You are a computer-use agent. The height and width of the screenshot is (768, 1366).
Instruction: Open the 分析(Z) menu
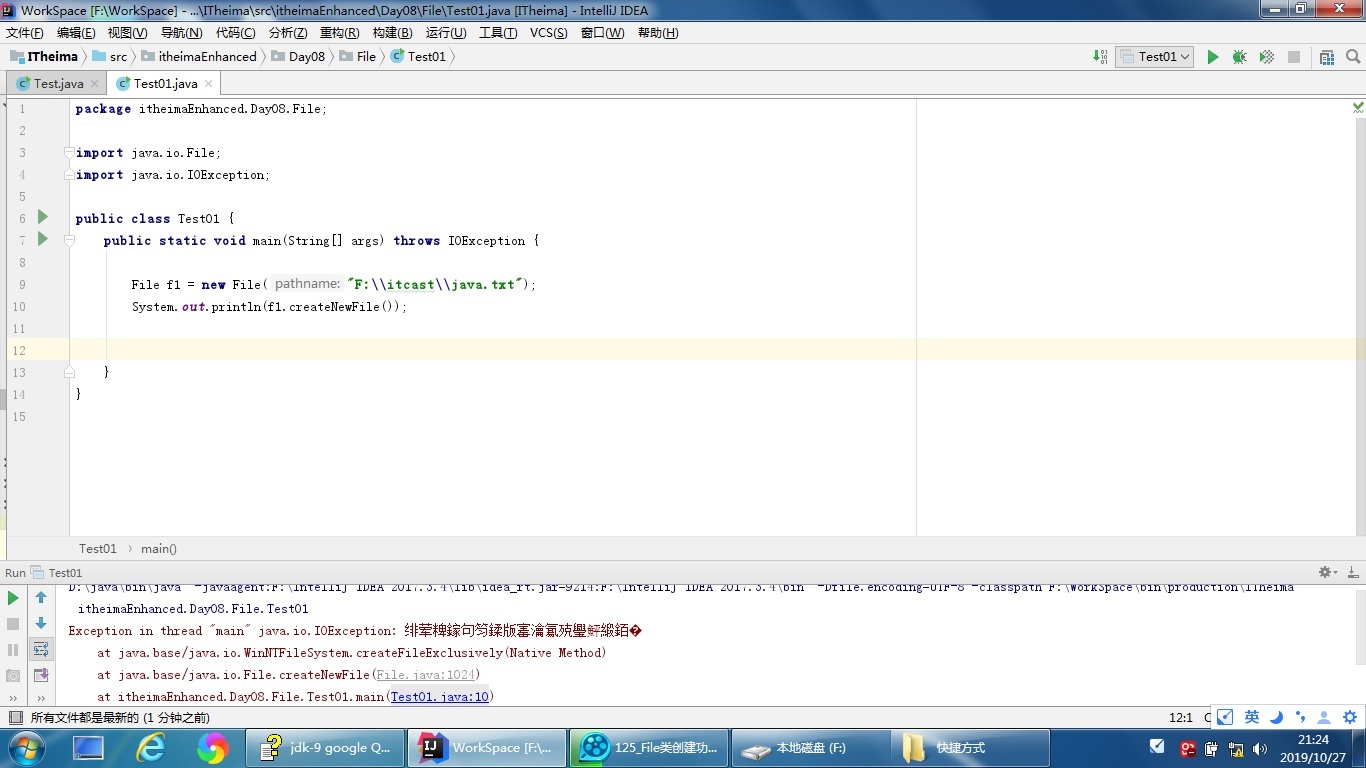pos(288,33)
